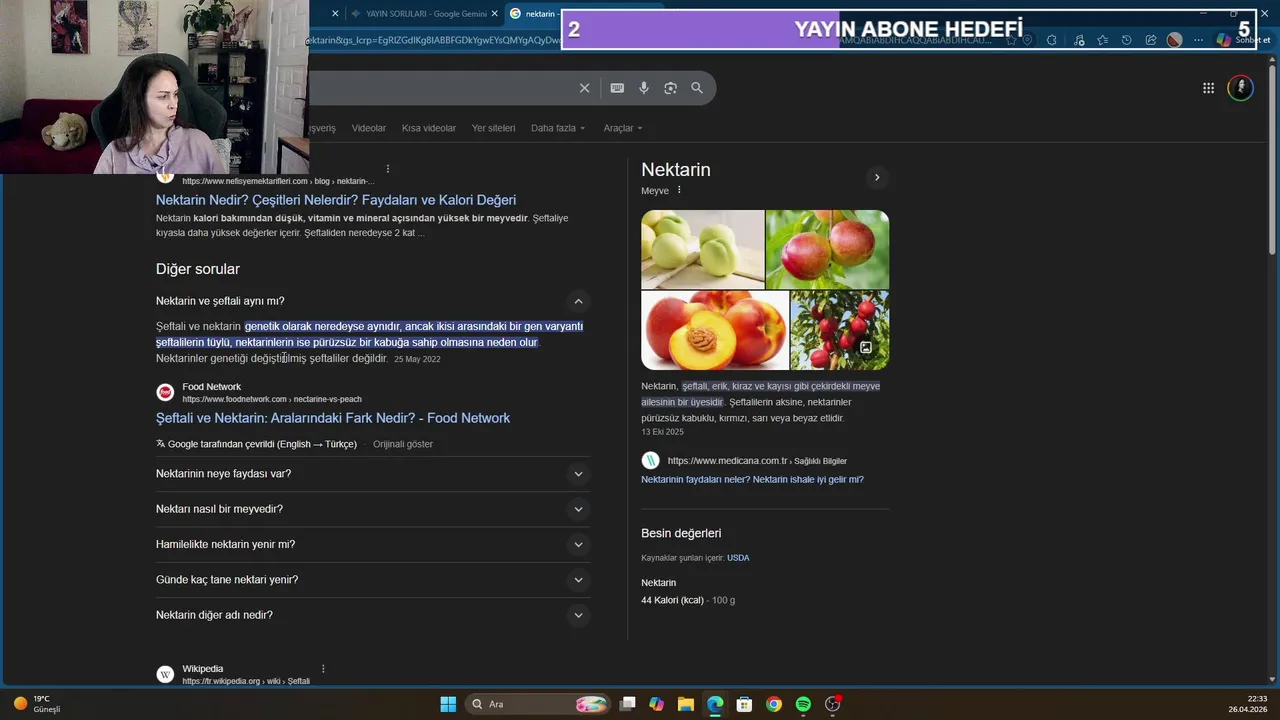Open OBS Studio from the taskbar
The width and height of the screenshot is (1280, 720).
pos(833,704)
